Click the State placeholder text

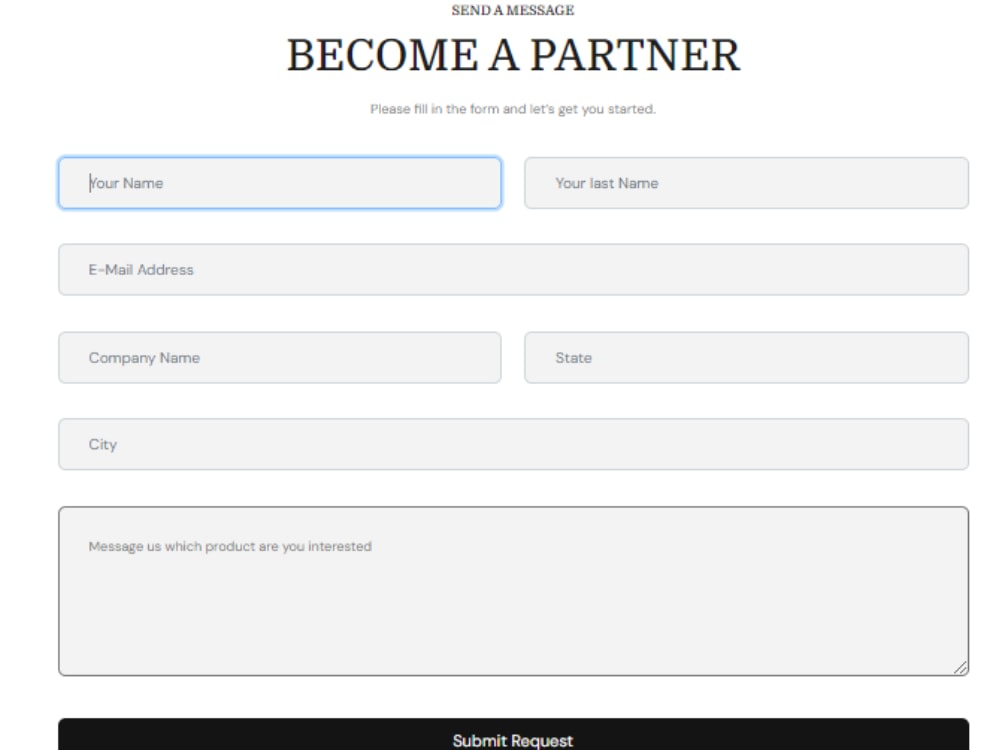(572, 357)
